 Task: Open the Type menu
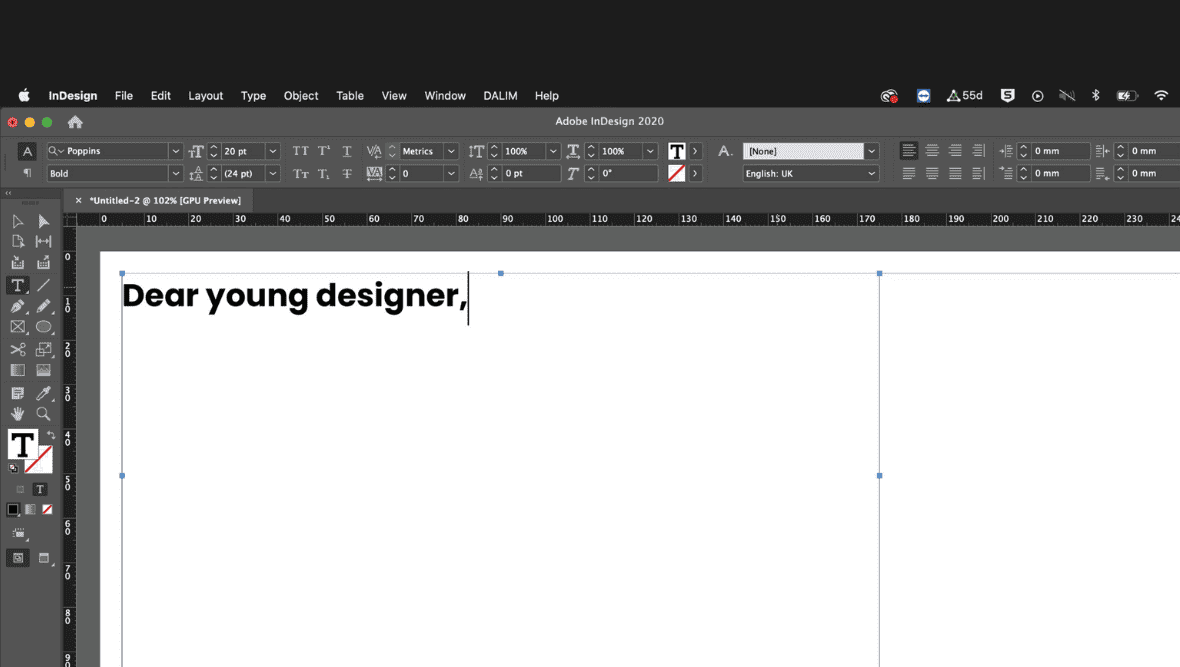pyautogui.click(x=253, y=95)
